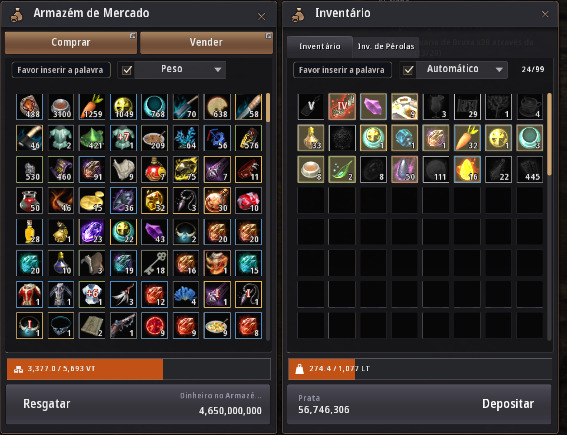Screen dimensions: 567x435
Task: Switch to the Inv. de Pérolas tab
Action: (x=386, y=47)
